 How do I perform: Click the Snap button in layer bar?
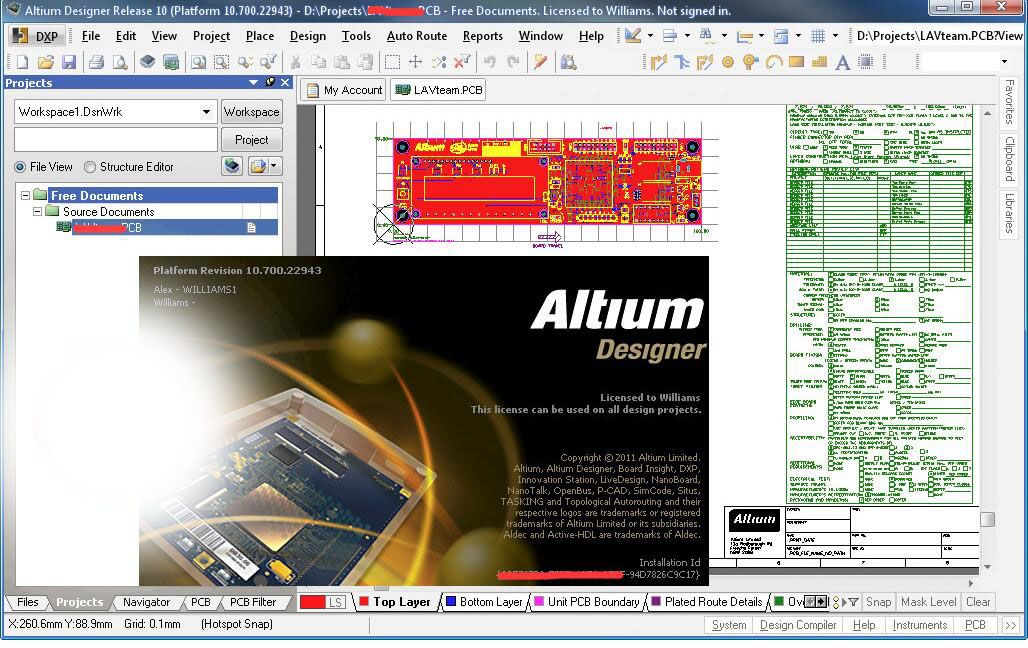(x=879, y=602)
